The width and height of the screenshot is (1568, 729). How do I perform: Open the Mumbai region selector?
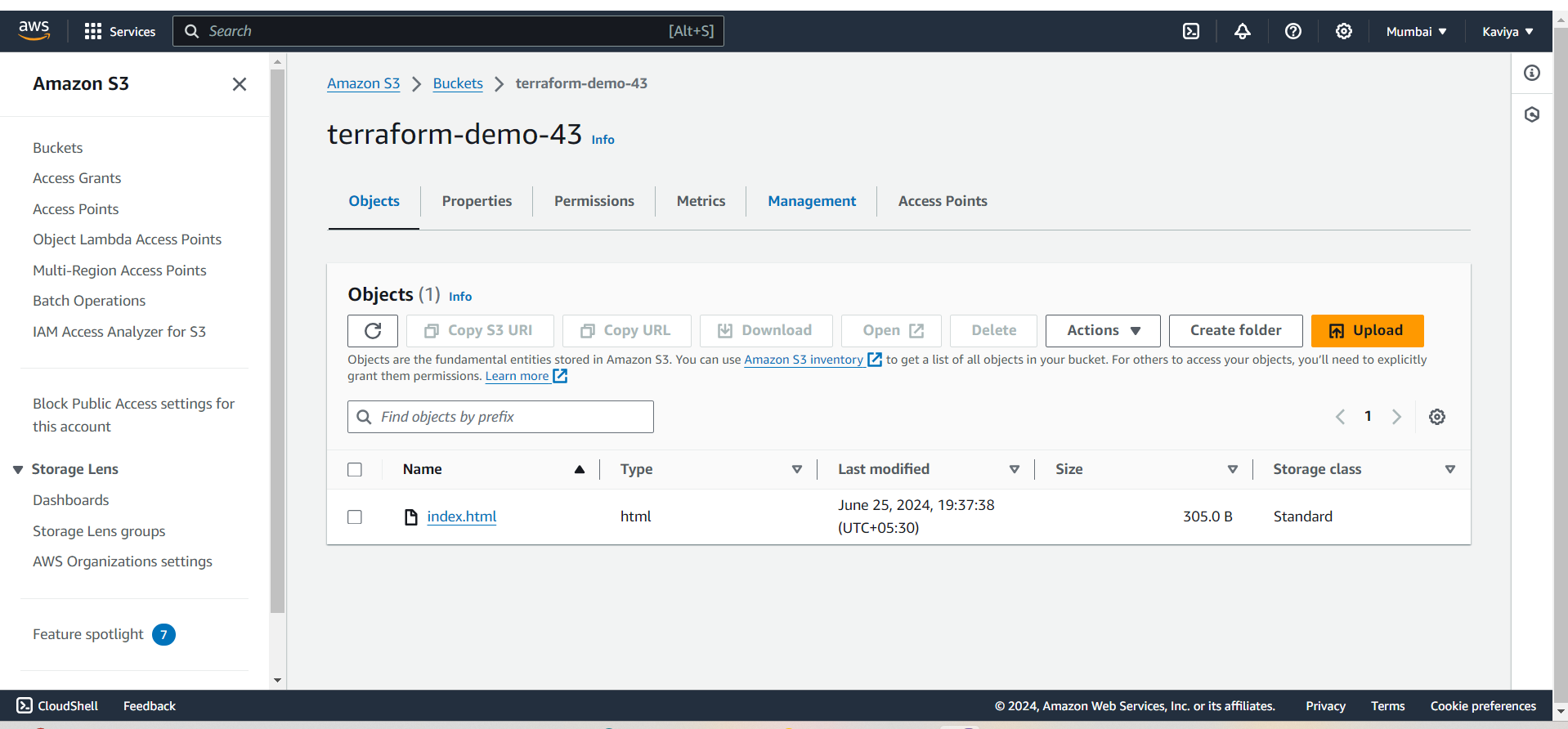point(1415,32)
